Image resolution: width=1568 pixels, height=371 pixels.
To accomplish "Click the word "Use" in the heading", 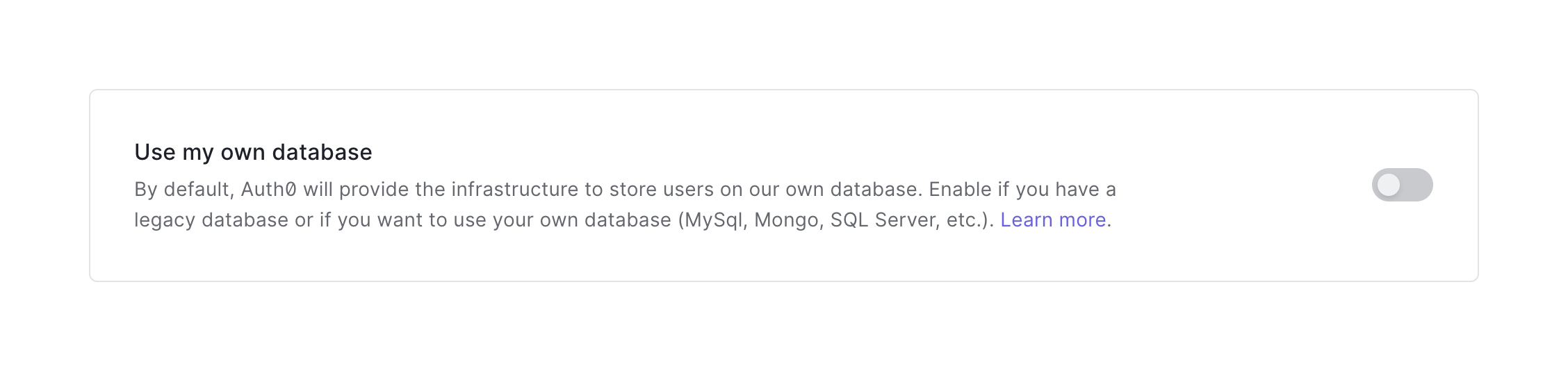I will (154, 152).
